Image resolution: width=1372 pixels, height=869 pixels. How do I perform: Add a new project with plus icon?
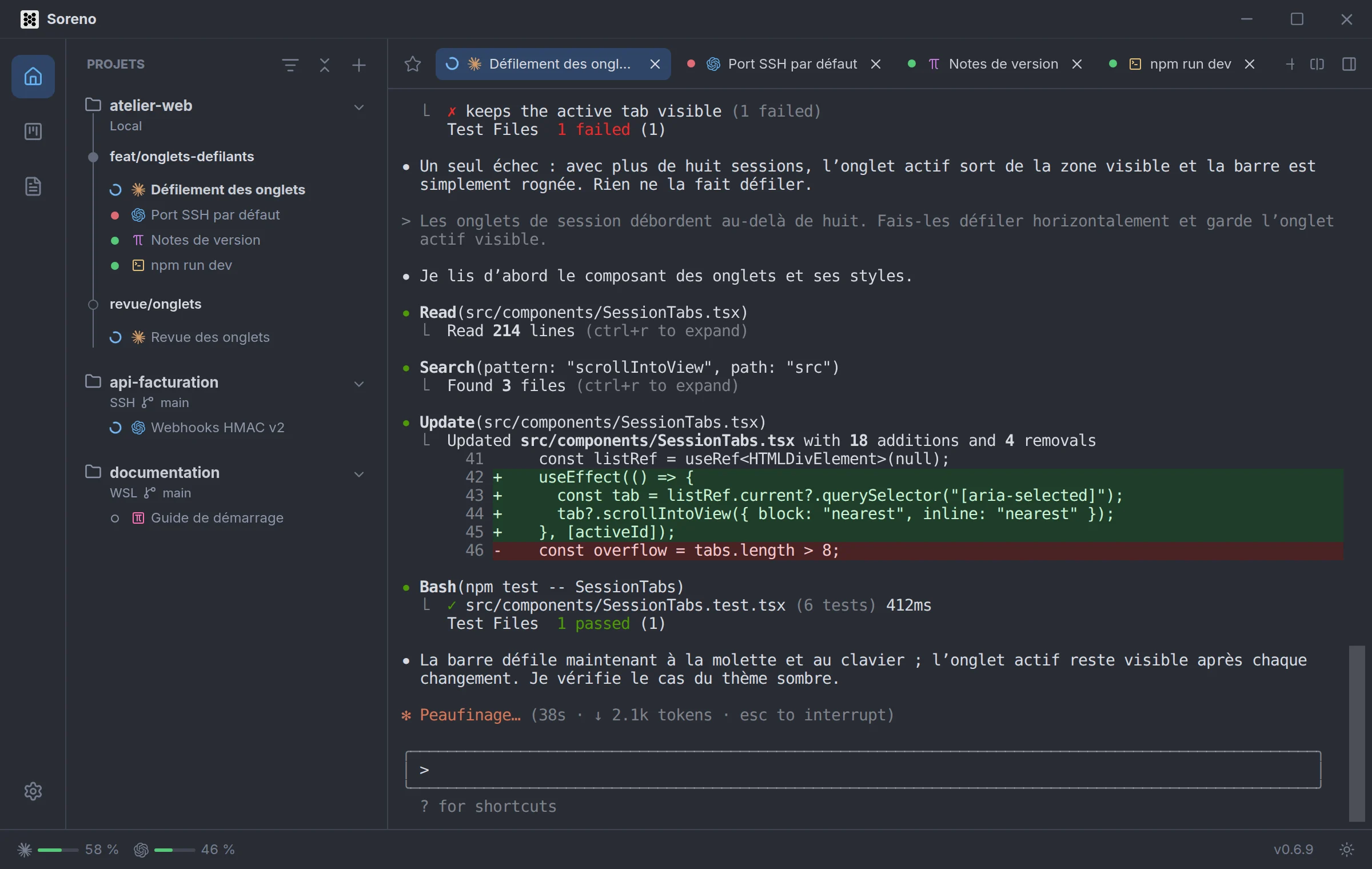(x=359, y=65)
